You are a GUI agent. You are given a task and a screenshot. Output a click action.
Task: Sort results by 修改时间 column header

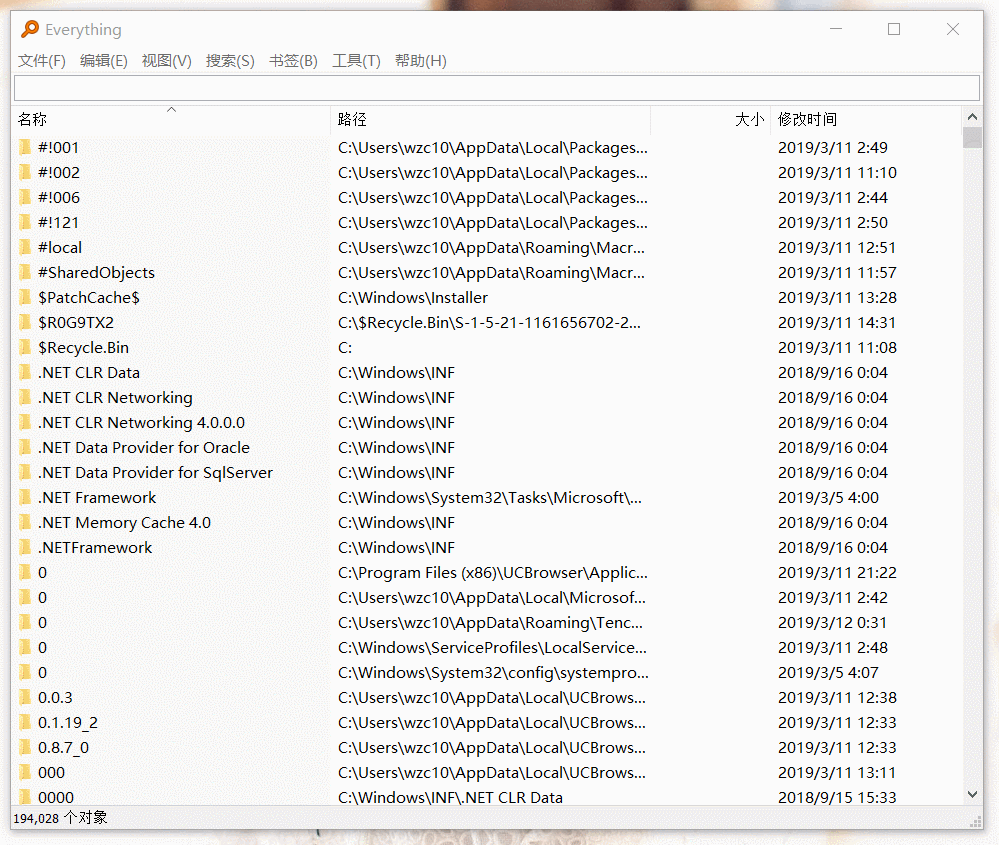tap(807, 120)
